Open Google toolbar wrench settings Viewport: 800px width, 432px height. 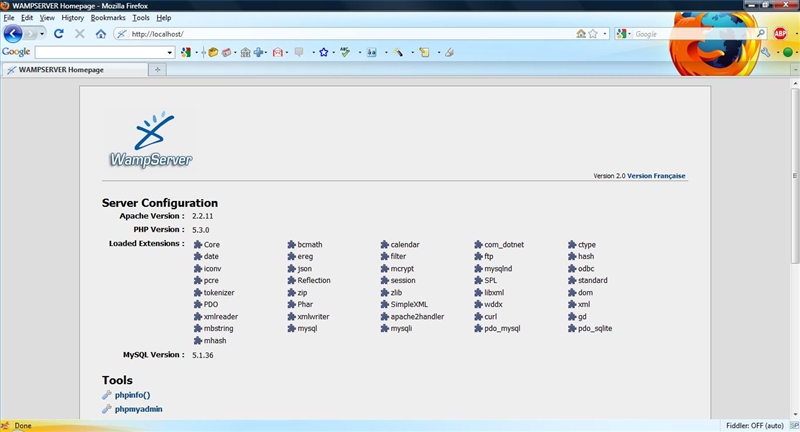(x=765, y=52)
